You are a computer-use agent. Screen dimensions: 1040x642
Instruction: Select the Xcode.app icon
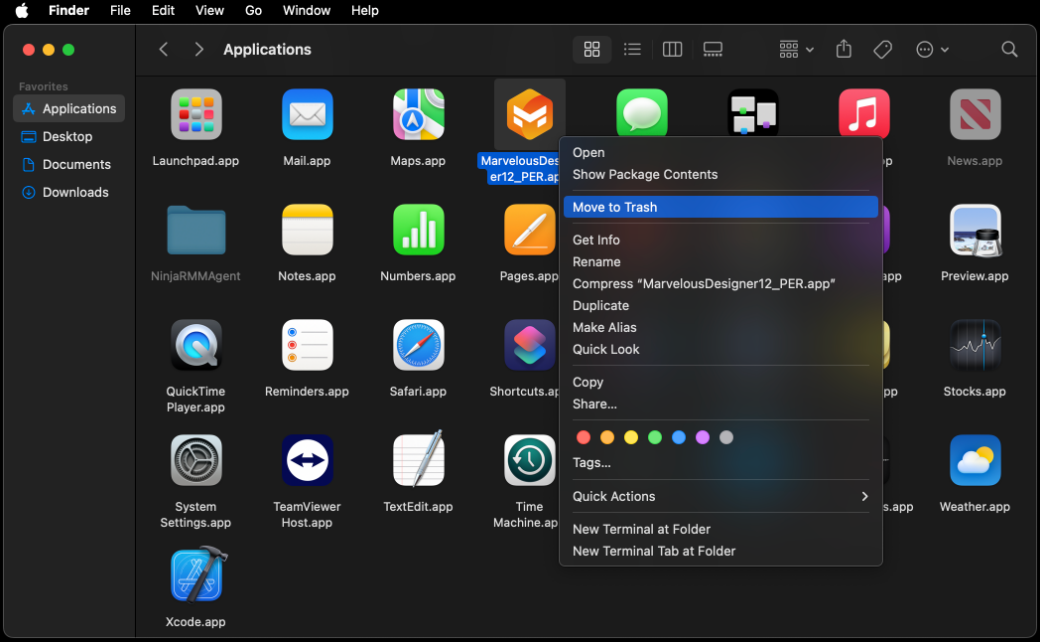198,574
